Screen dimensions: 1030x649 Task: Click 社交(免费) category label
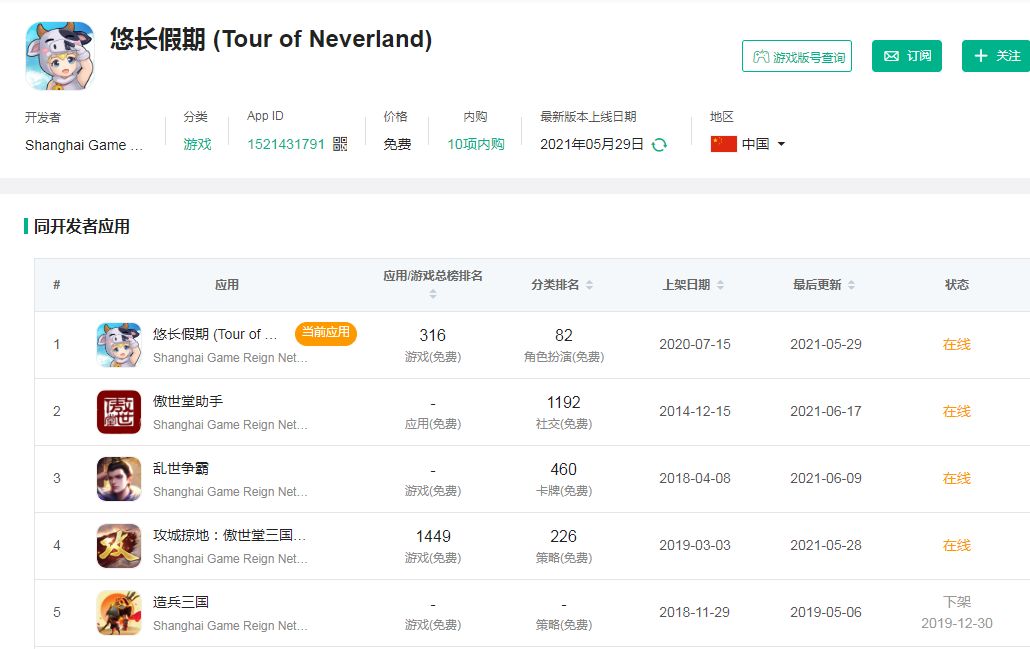[x=564, y=424]
